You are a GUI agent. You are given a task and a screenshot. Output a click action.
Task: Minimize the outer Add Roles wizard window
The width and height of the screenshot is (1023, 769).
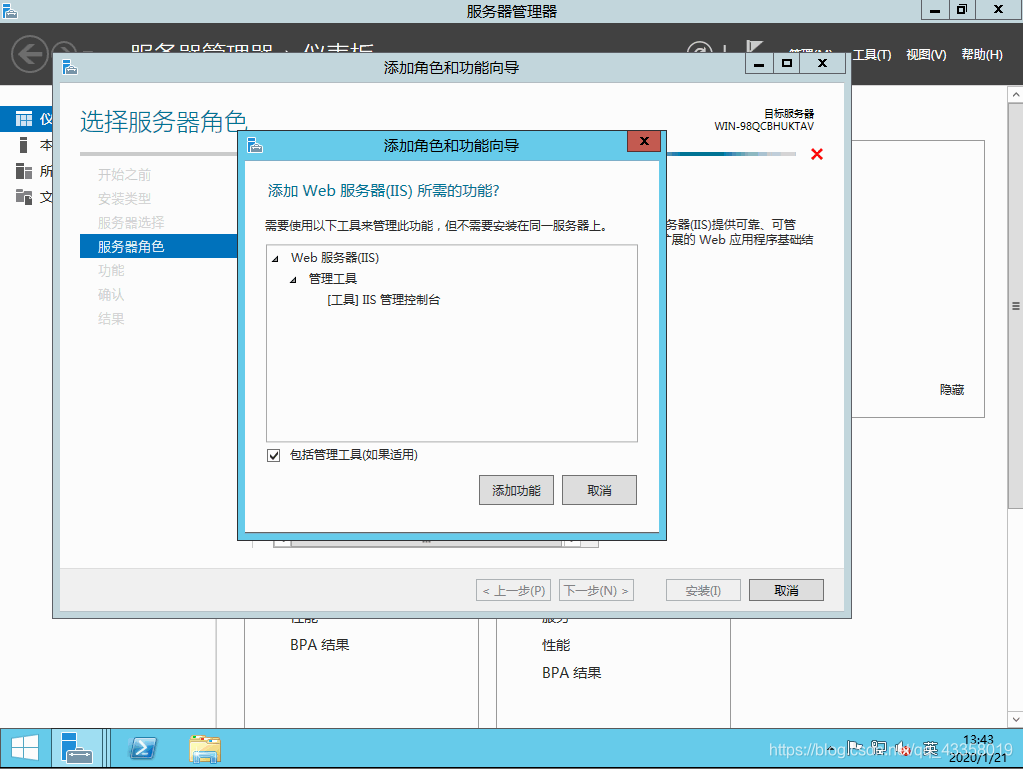pyautogui.click(x=759, y=64)
